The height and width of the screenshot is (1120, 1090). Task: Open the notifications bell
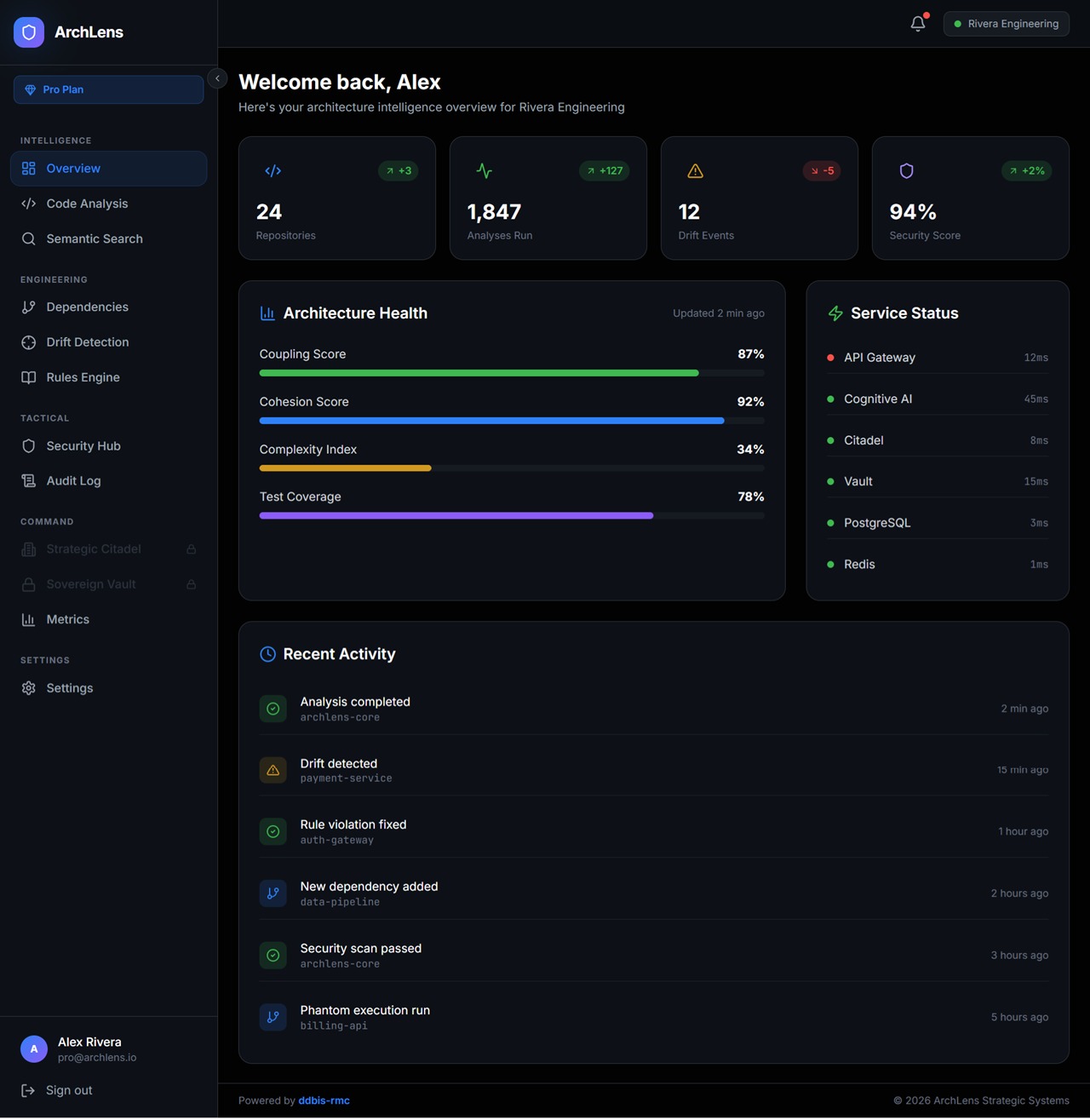pyautogui.click(x=918, y=24)
